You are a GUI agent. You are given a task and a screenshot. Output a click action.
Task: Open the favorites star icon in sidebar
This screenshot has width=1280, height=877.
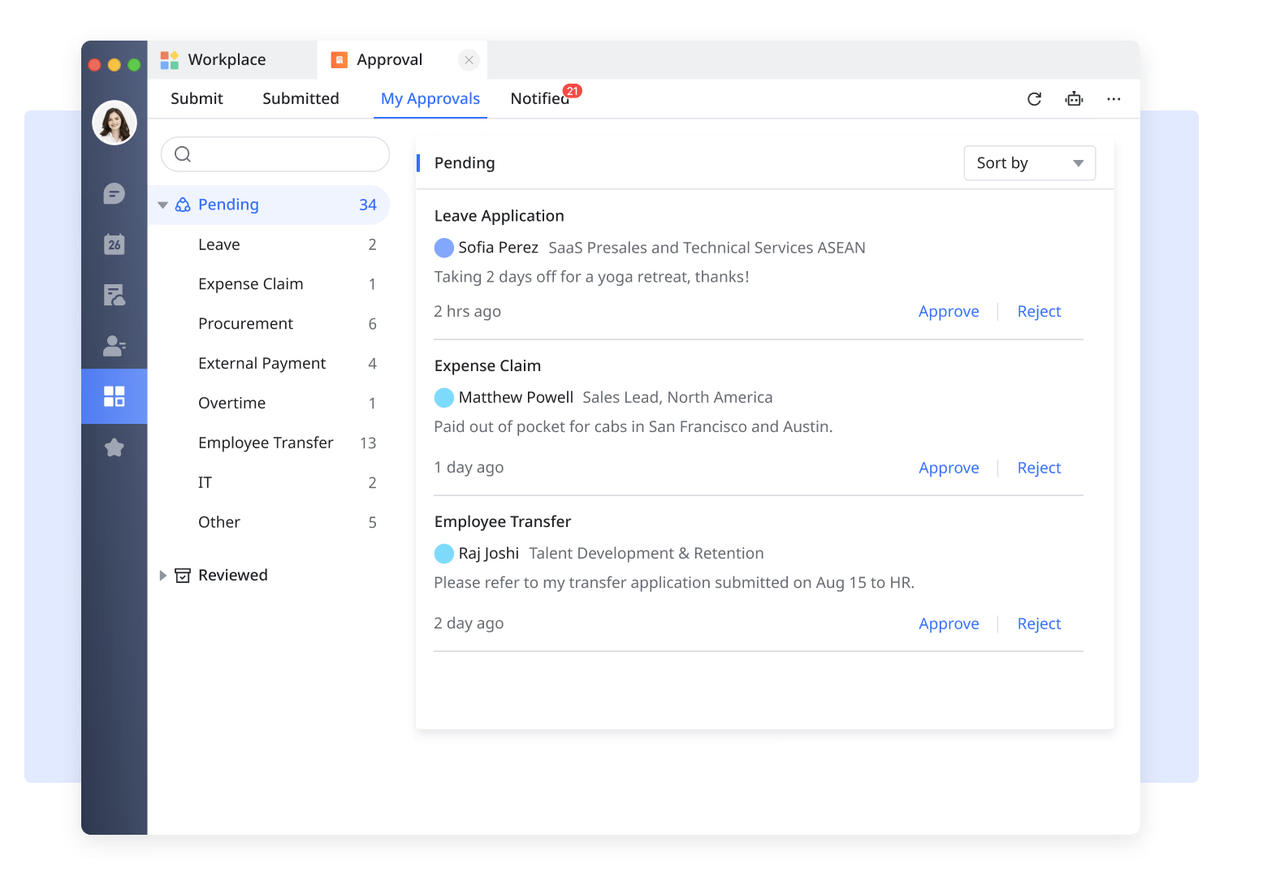(114, 448)
